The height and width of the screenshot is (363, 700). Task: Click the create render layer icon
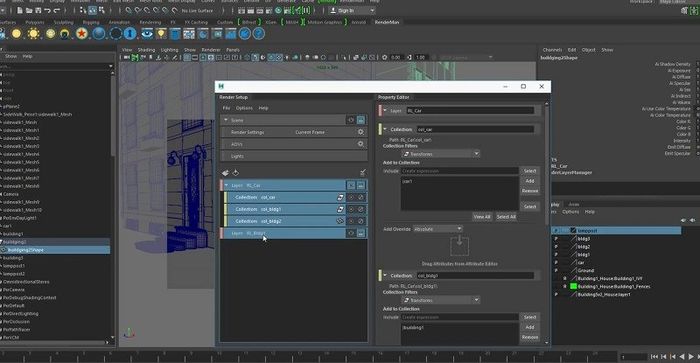pyautogui.click(x=225, y=173)
